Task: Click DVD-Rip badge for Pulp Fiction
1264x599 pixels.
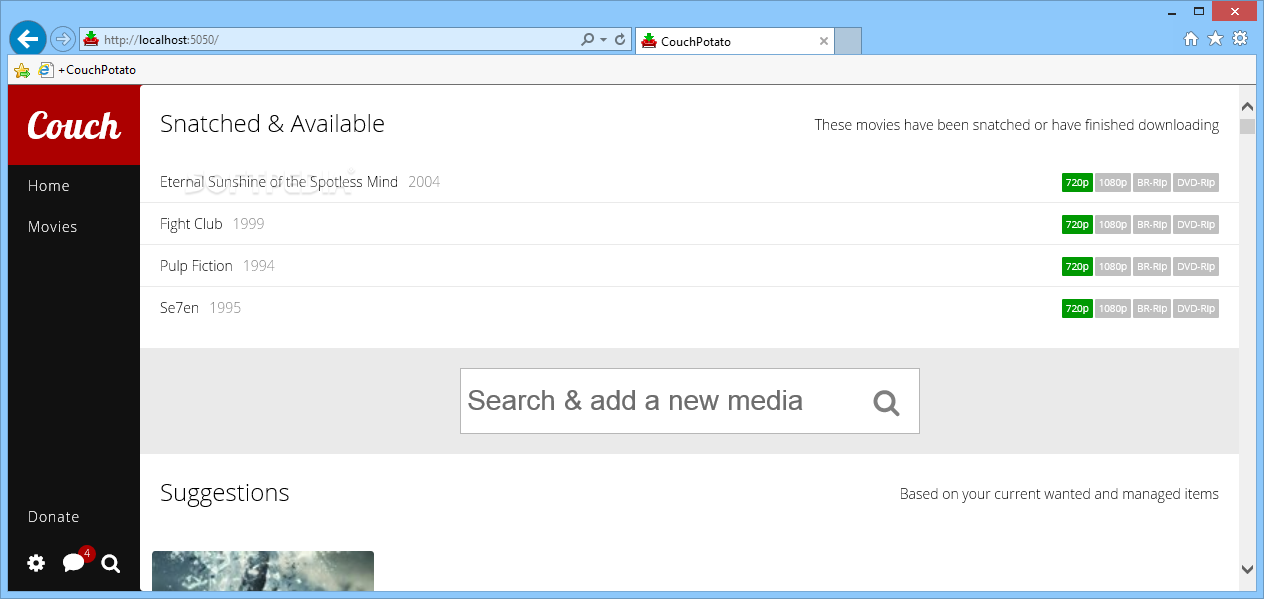Action: (1196, 267)
